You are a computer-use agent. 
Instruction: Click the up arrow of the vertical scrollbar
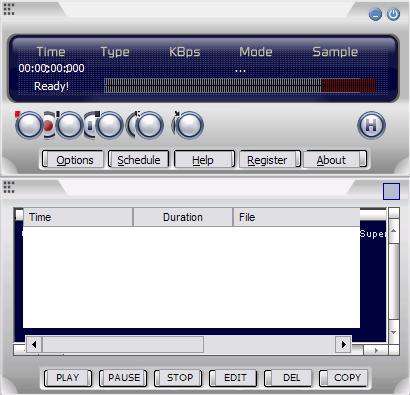point(394,231)
